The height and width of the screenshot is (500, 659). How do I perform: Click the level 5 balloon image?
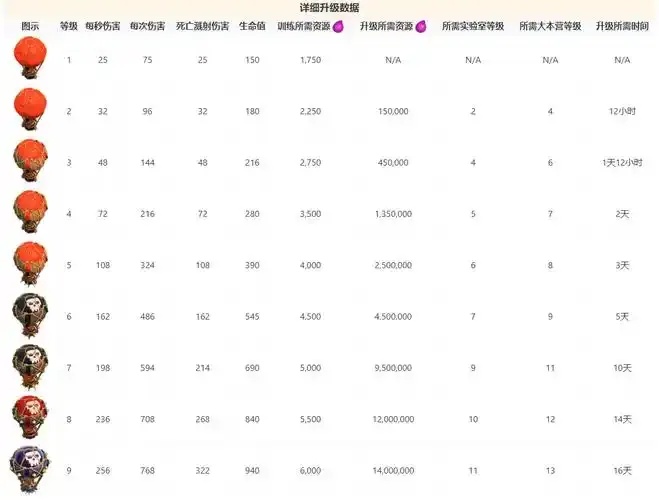point(30,263)
